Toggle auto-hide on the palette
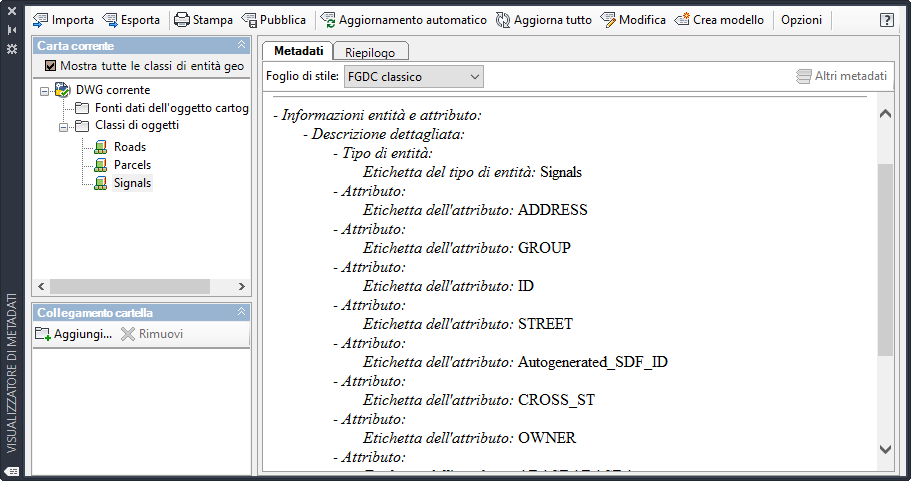 click(12, 30)
